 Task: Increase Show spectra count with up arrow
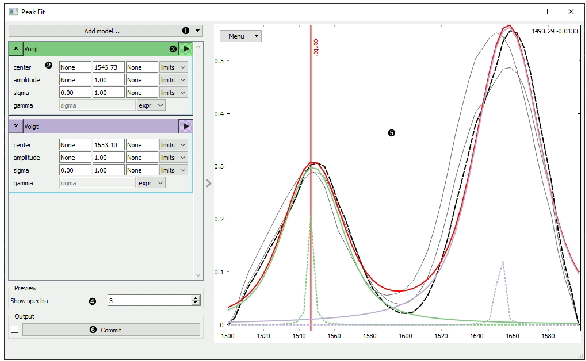pos(196,298)
